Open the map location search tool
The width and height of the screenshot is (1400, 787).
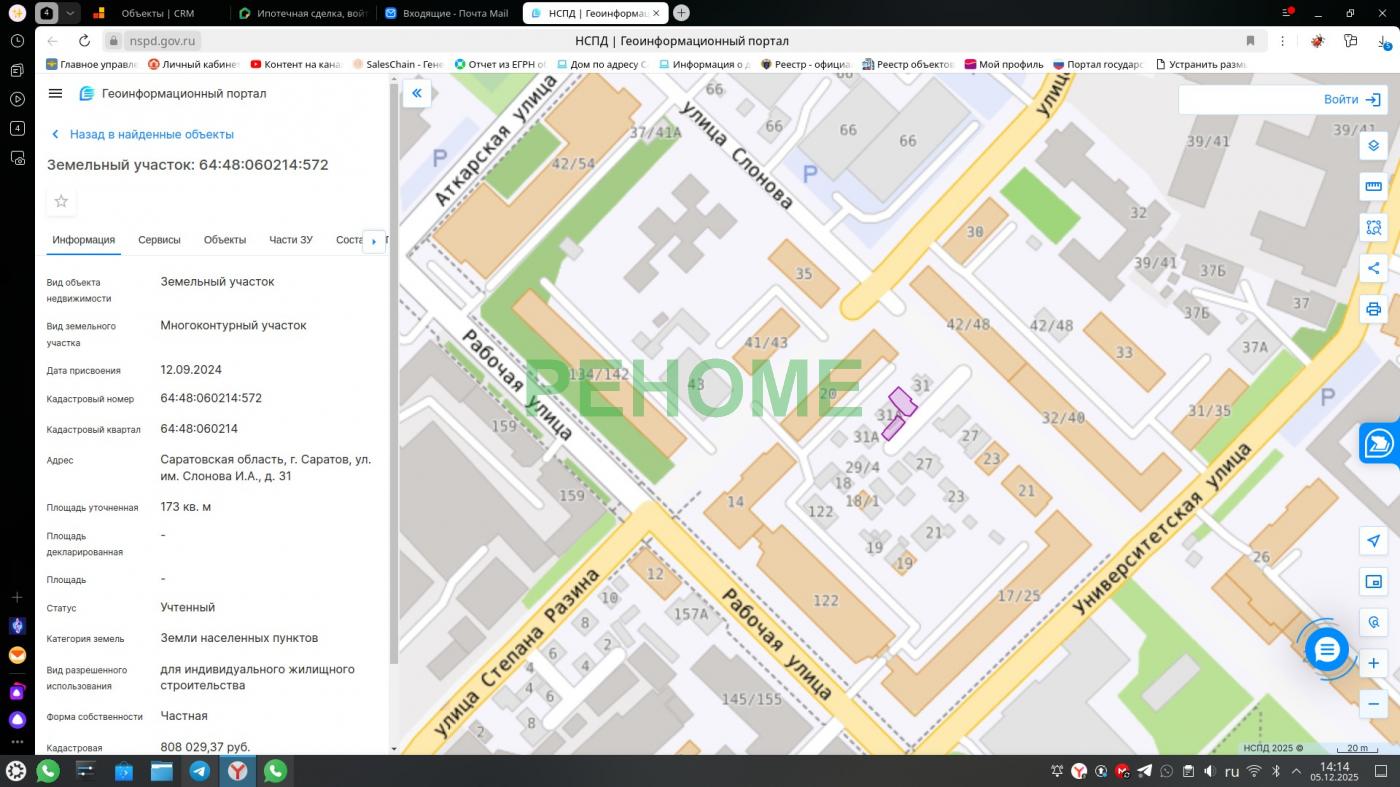pyautogui.click(x=1373, y=623)
